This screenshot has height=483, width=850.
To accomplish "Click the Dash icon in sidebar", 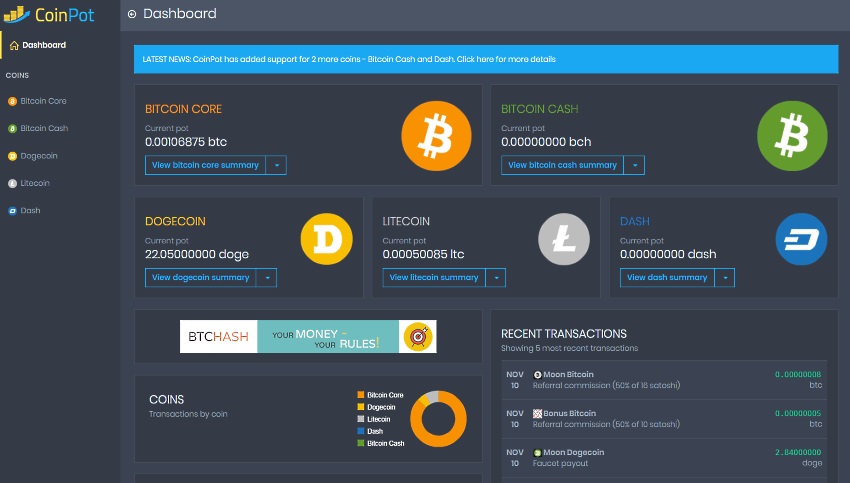I will [x=12, y=211].
